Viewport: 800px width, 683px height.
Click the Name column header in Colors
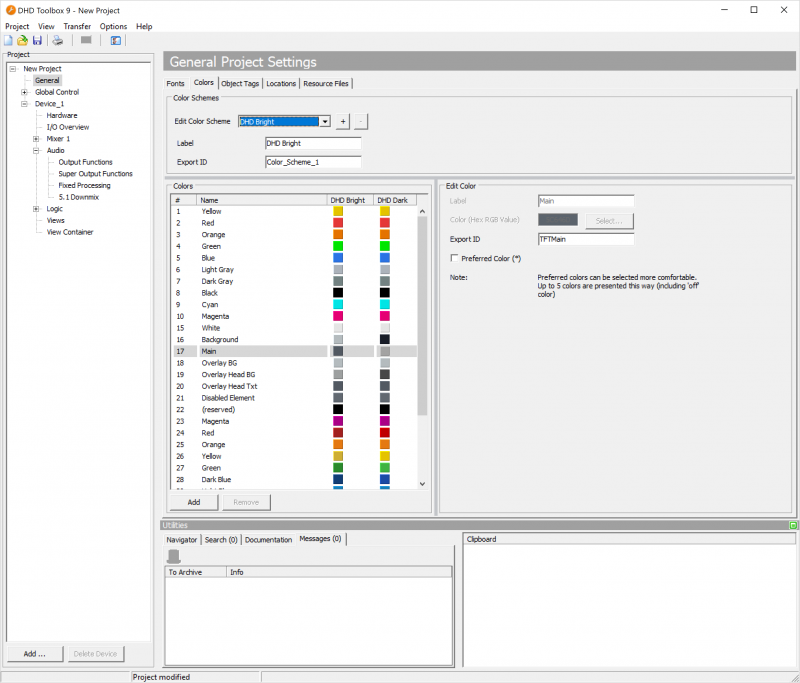(262, 200)
